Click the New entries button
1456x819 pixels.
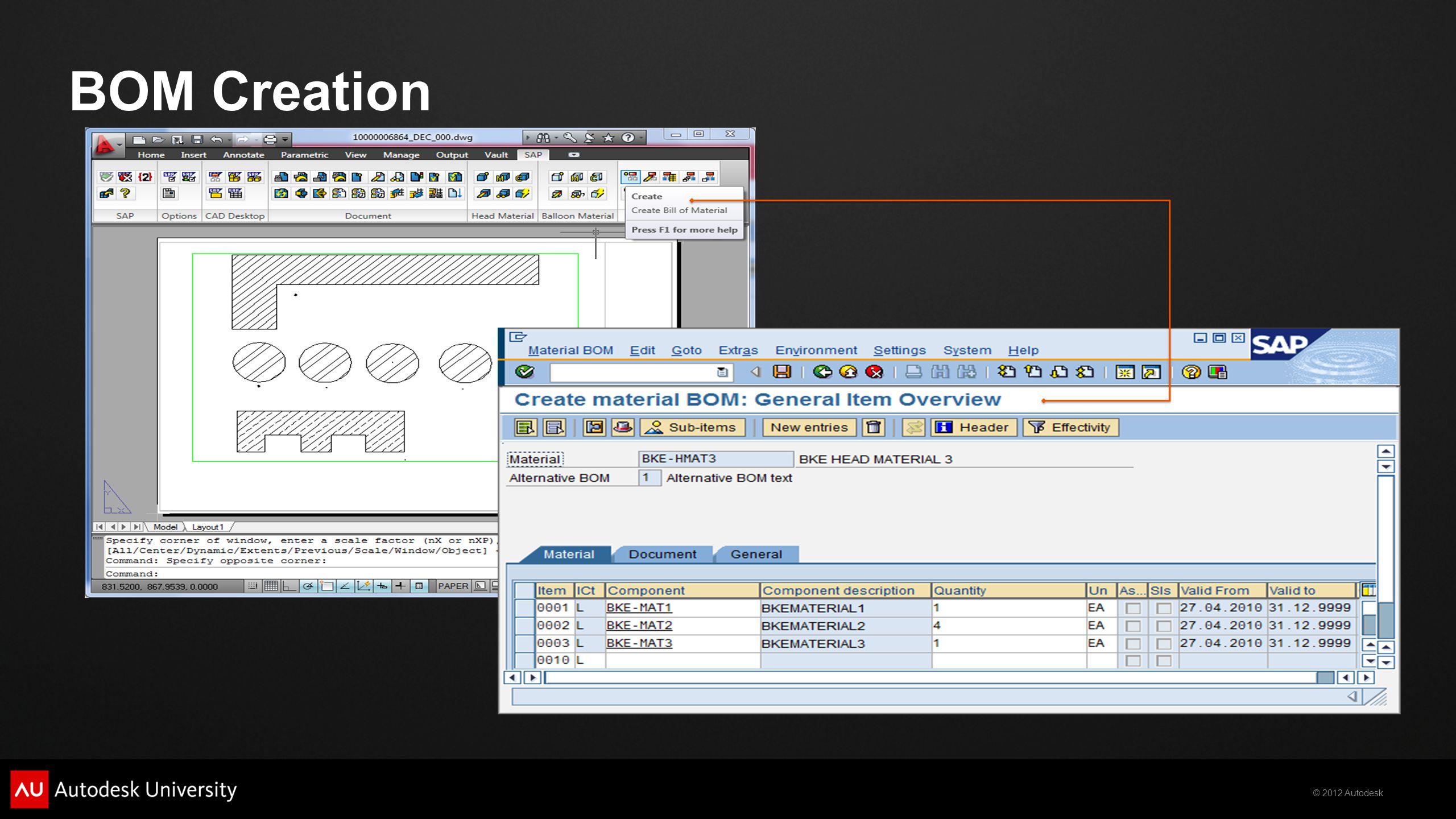pos(809,427)
